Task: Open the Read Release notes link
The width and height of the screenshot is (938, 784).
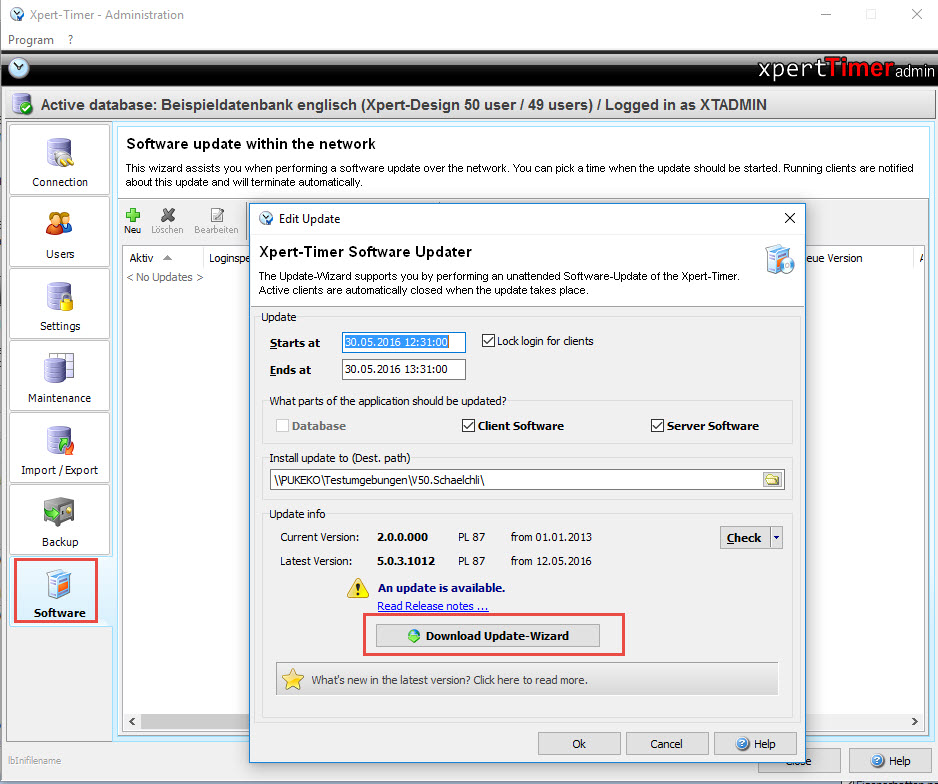Action: click(433, 606)
